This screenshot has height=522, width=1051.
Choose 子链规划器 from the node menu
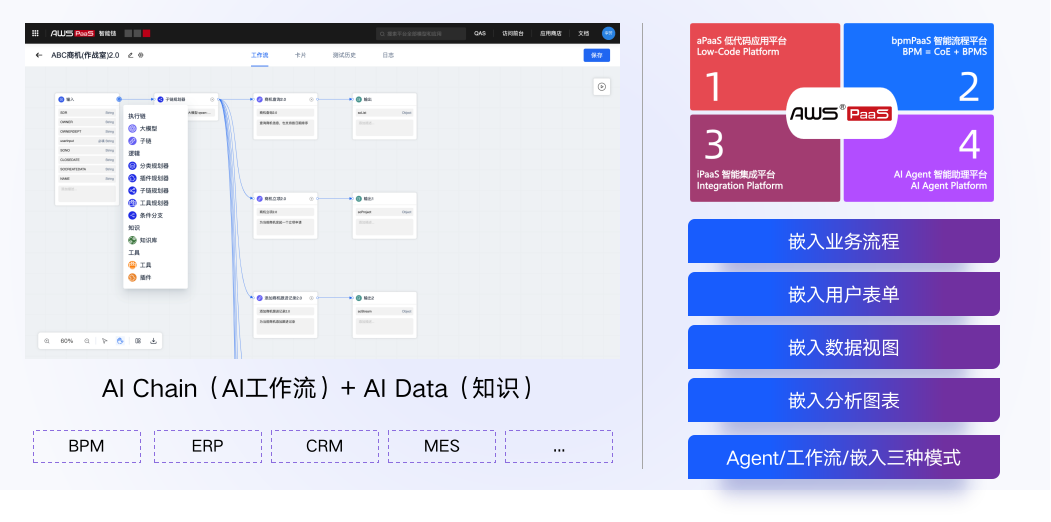click(x=148, y=191)
